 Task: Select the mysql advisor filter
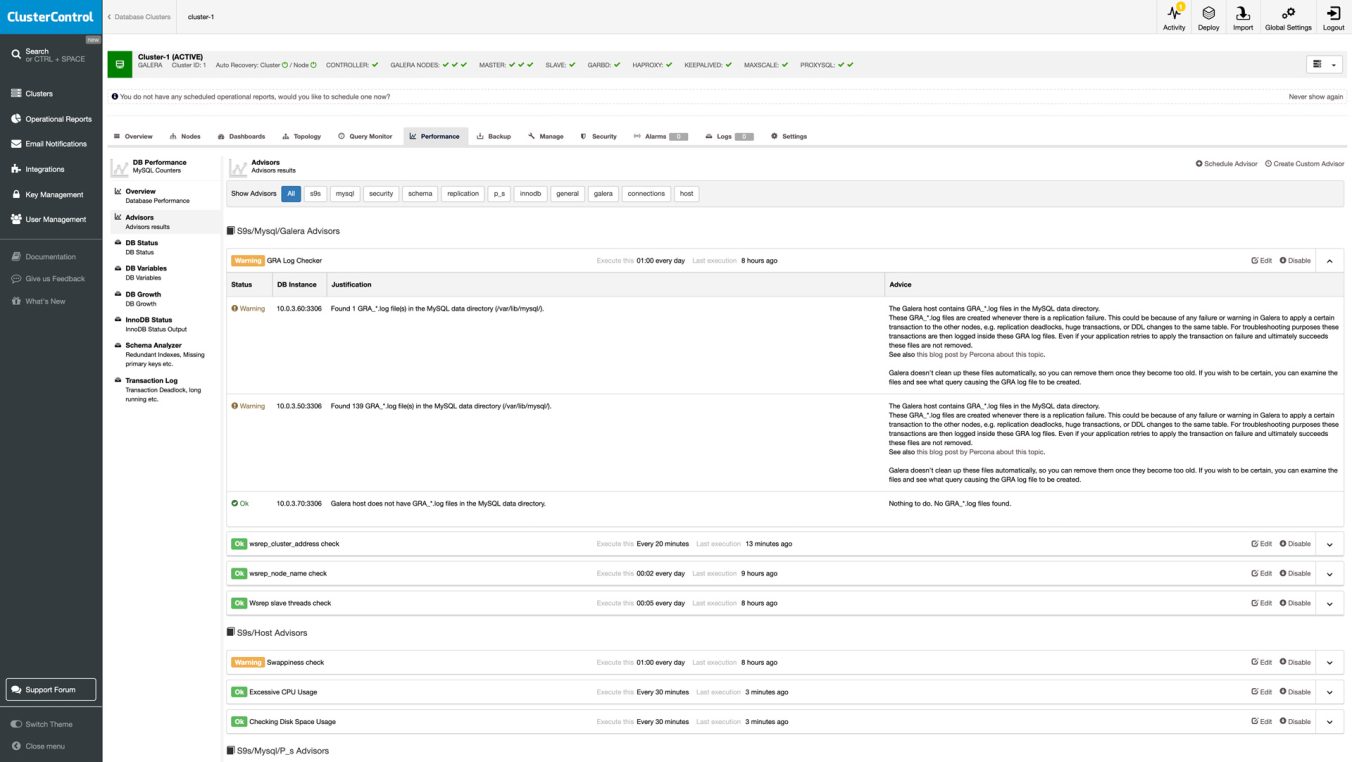[x=344, y=193]
